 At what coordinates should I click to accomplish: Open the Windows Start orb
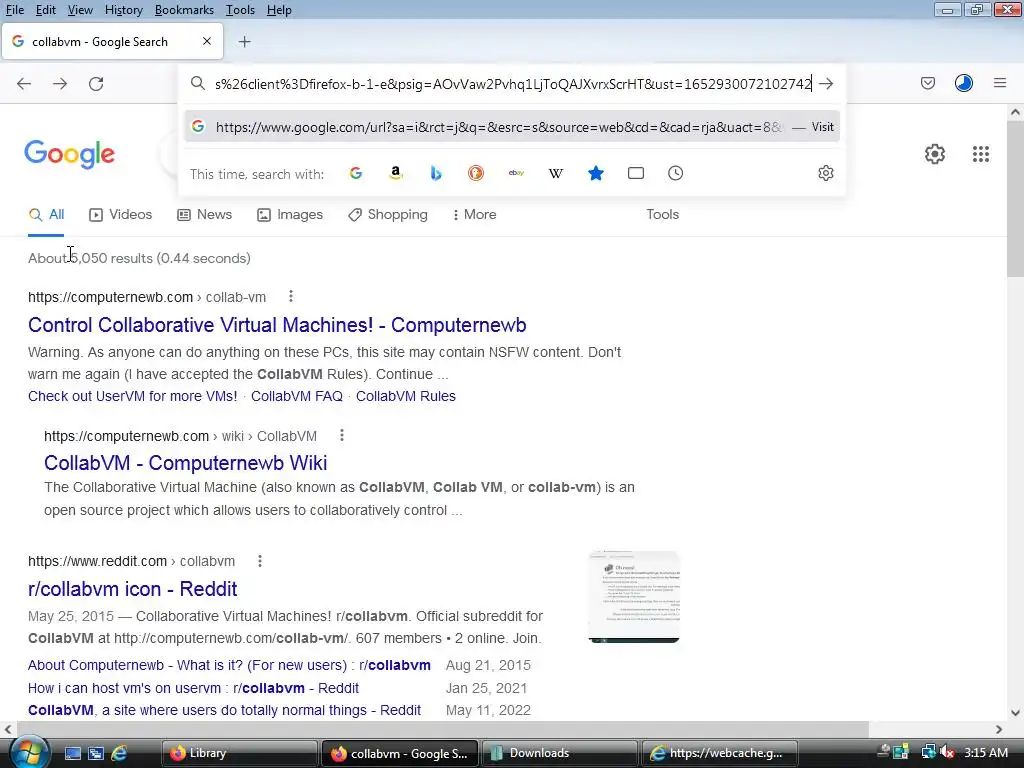[x=28, y=752]
